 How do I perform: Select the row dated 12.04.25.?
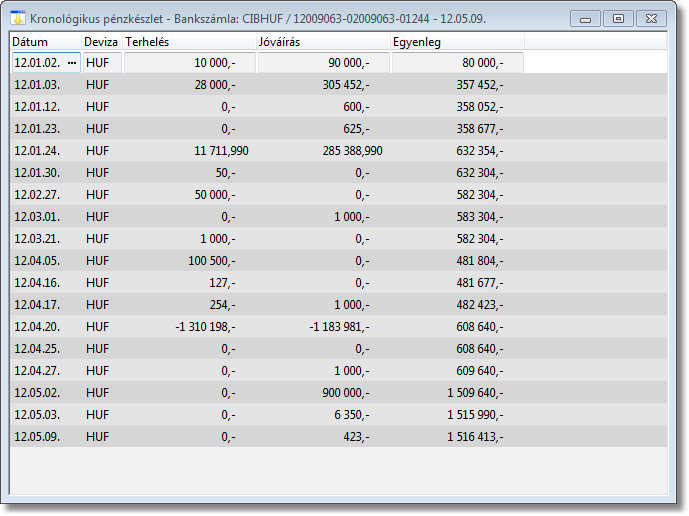338,348
